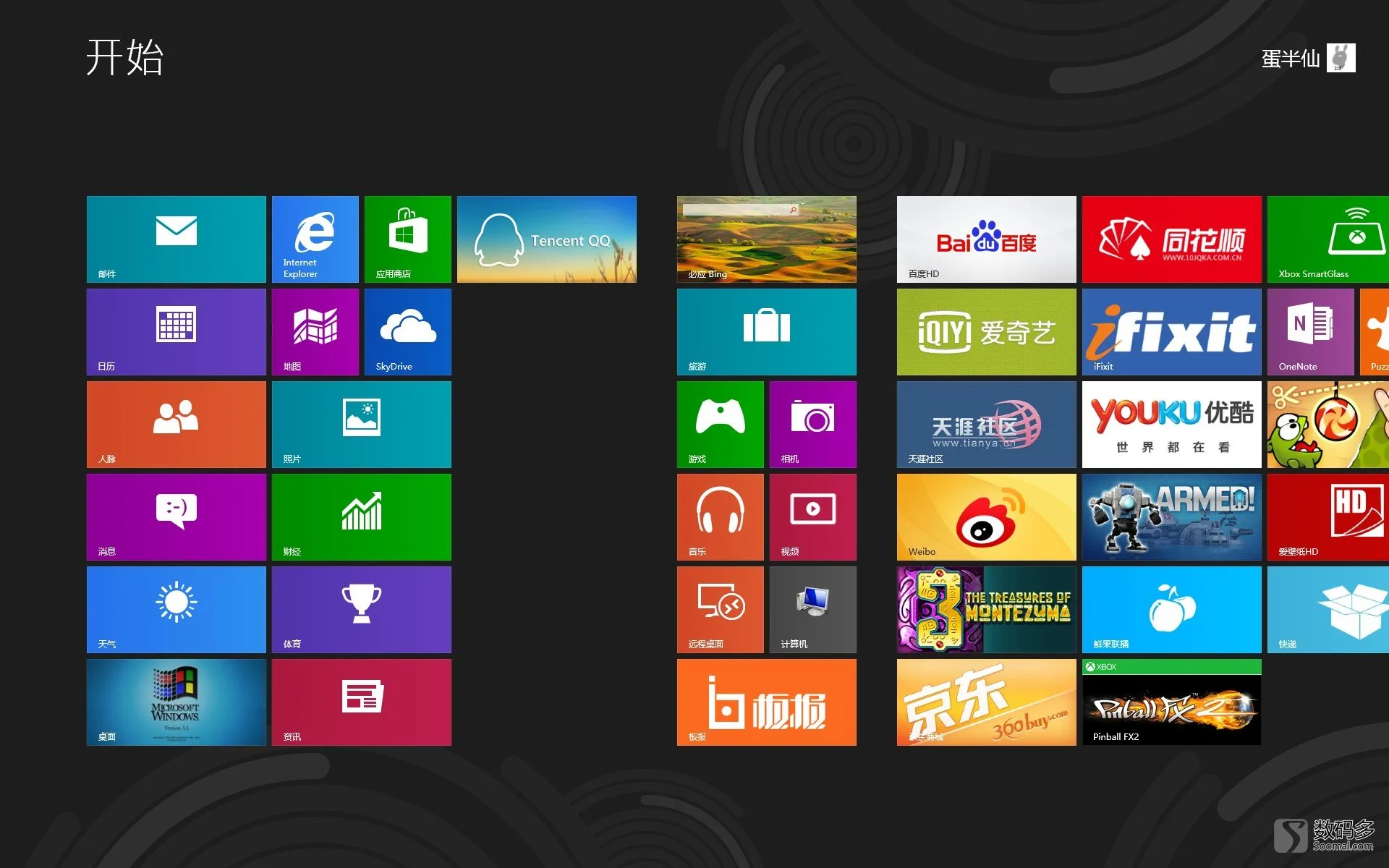1389x868 pixels.
Task: Open the Video (视频) tile
Action: point(813,517)
